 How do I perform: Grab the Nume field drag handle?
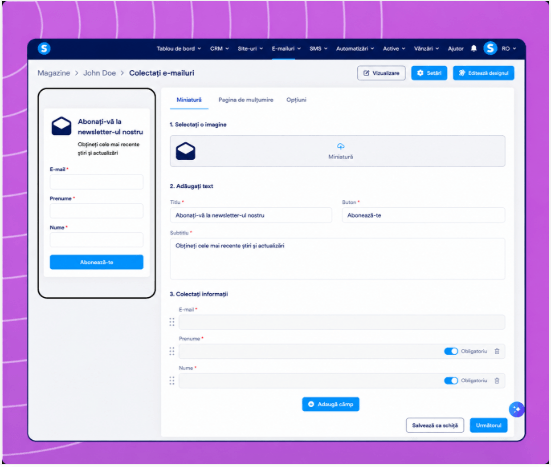click(172, 381)
